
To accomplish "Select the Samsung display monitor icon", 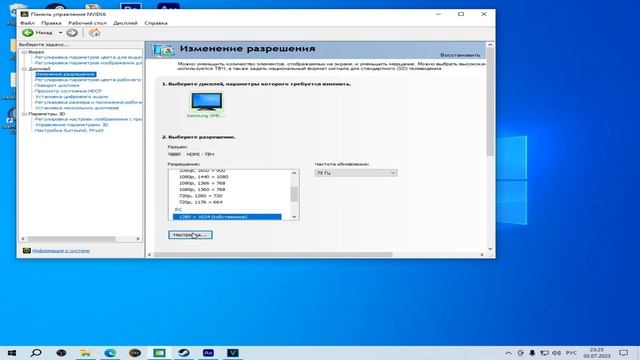I will click(x=207, y=102).
